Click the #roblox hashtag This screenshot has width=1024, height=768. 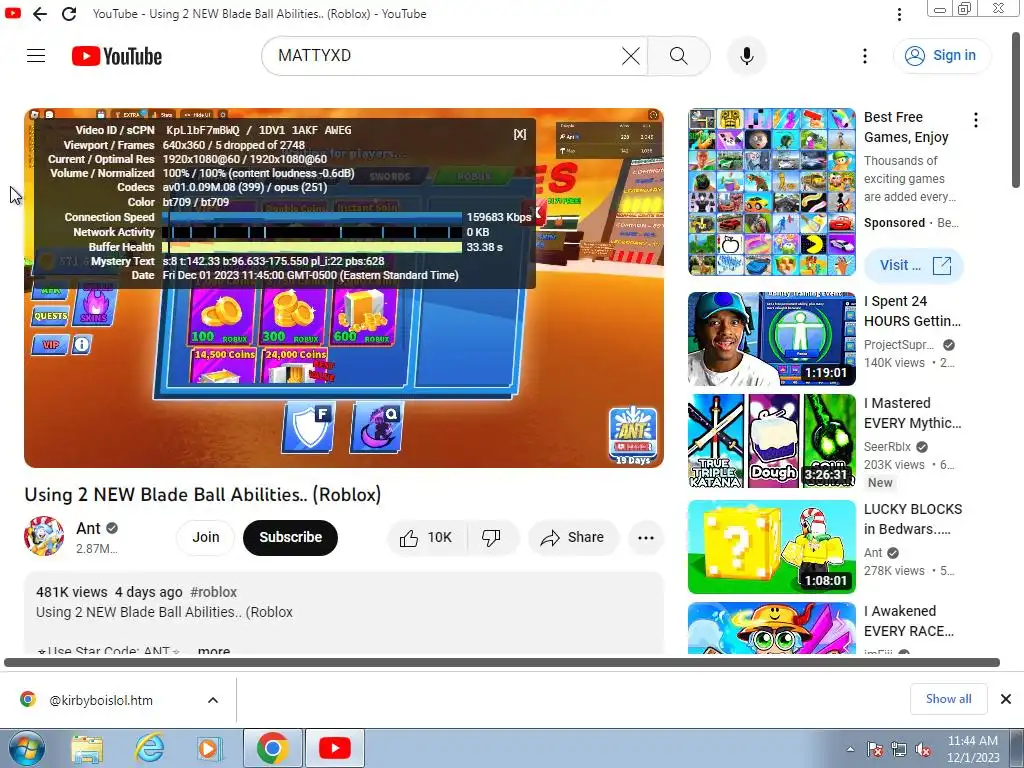[x=213, y=592]
